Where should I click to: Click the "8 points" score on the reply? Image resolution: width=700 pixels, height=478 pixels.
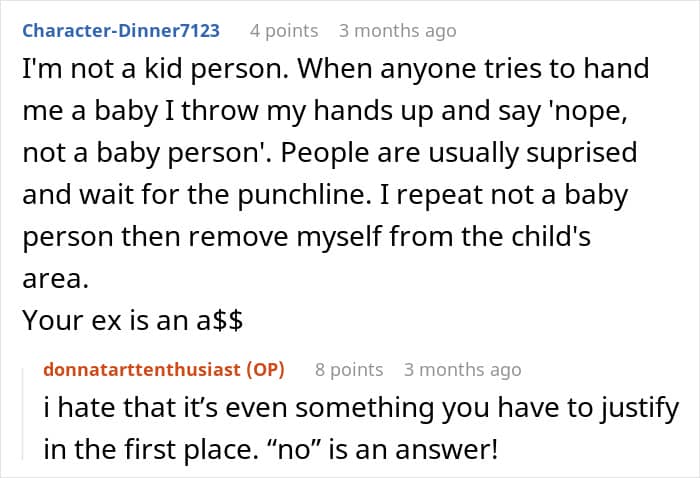coord(349,370)
